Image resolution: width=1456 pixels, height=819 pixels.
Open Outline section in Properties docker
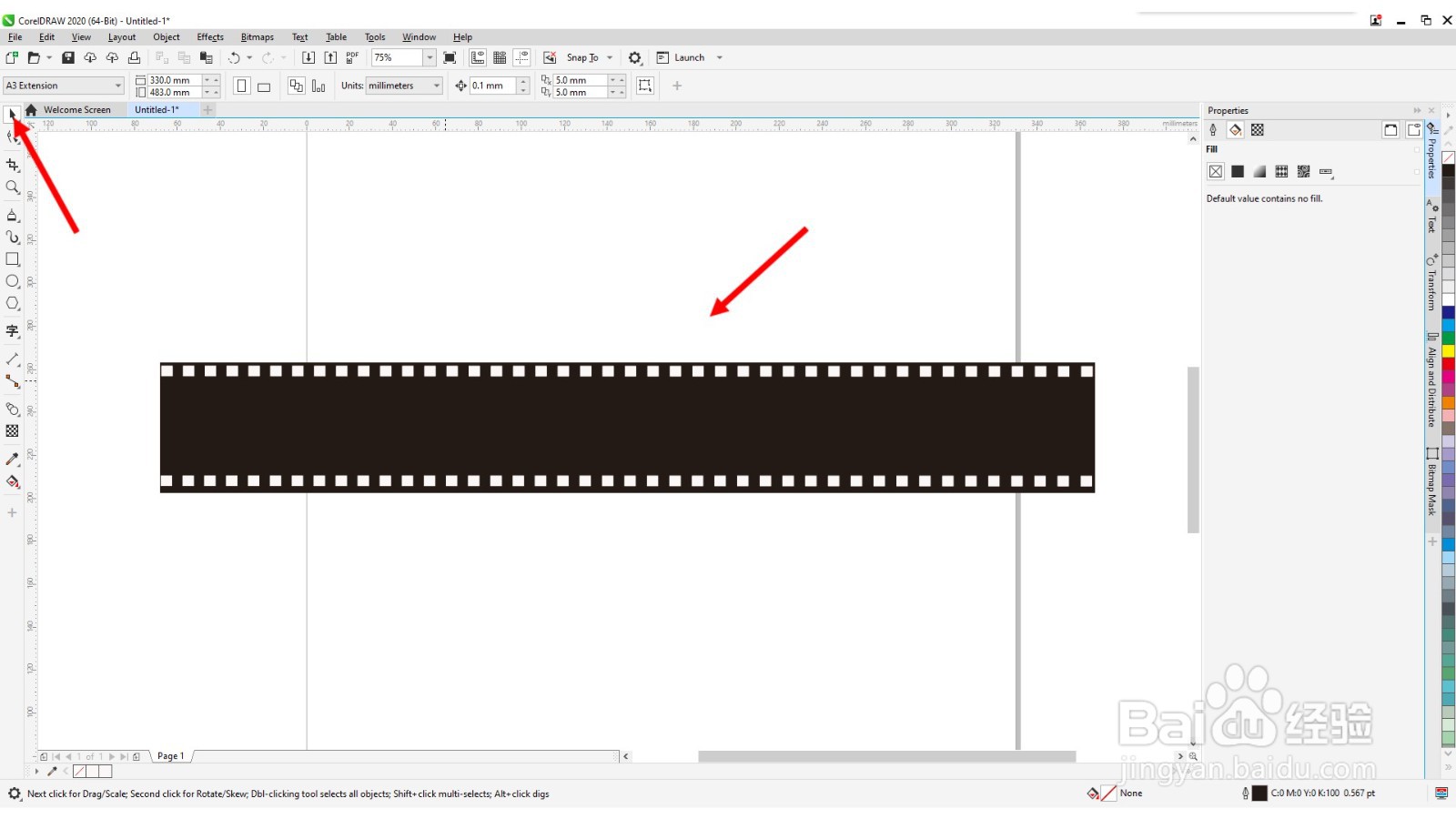click(1213, 130)
